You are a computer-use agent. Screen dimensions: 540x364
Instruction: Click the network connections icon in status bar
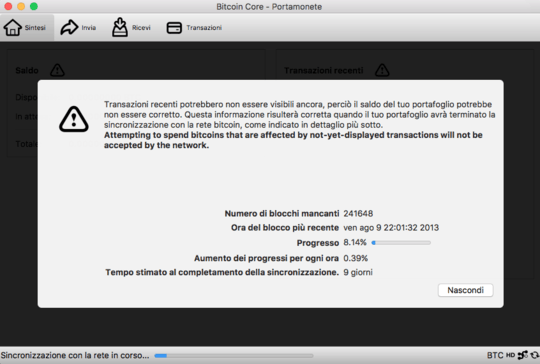pyautogui.click(x=523, y=355)
